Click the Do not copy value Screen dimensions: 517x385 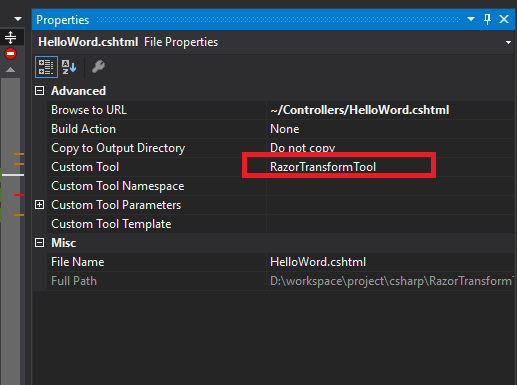(x=302, y=148)
